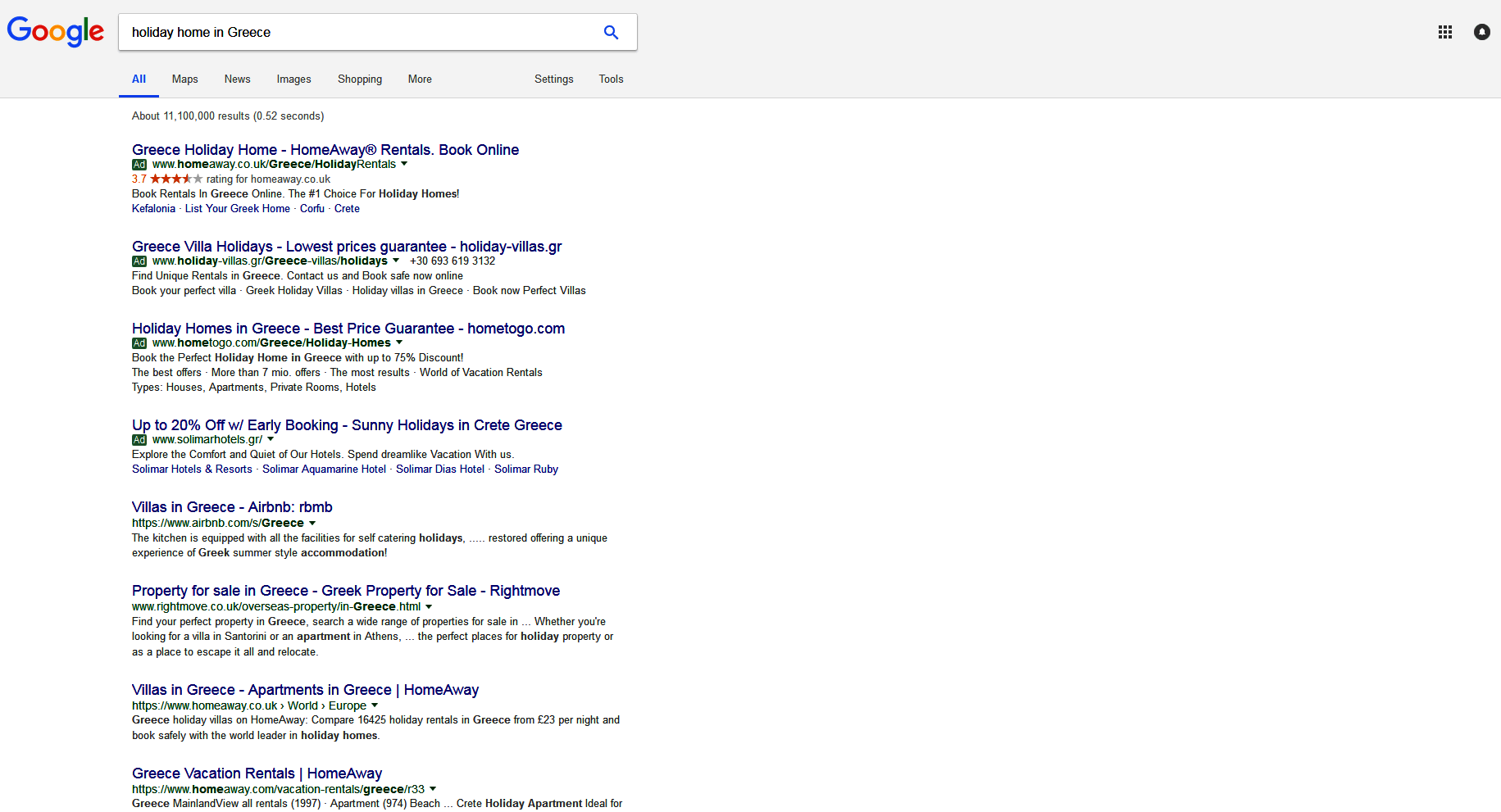The image size is (1501, 812).
Task: Open the Google apps grid icon
Action: coord(1445,32)
